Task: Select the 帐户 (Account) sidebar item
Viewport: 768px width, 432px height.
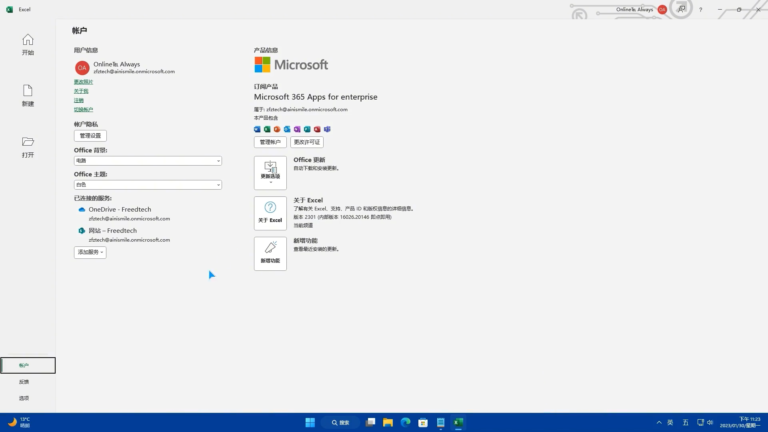Action: click(x=28, y=365)
